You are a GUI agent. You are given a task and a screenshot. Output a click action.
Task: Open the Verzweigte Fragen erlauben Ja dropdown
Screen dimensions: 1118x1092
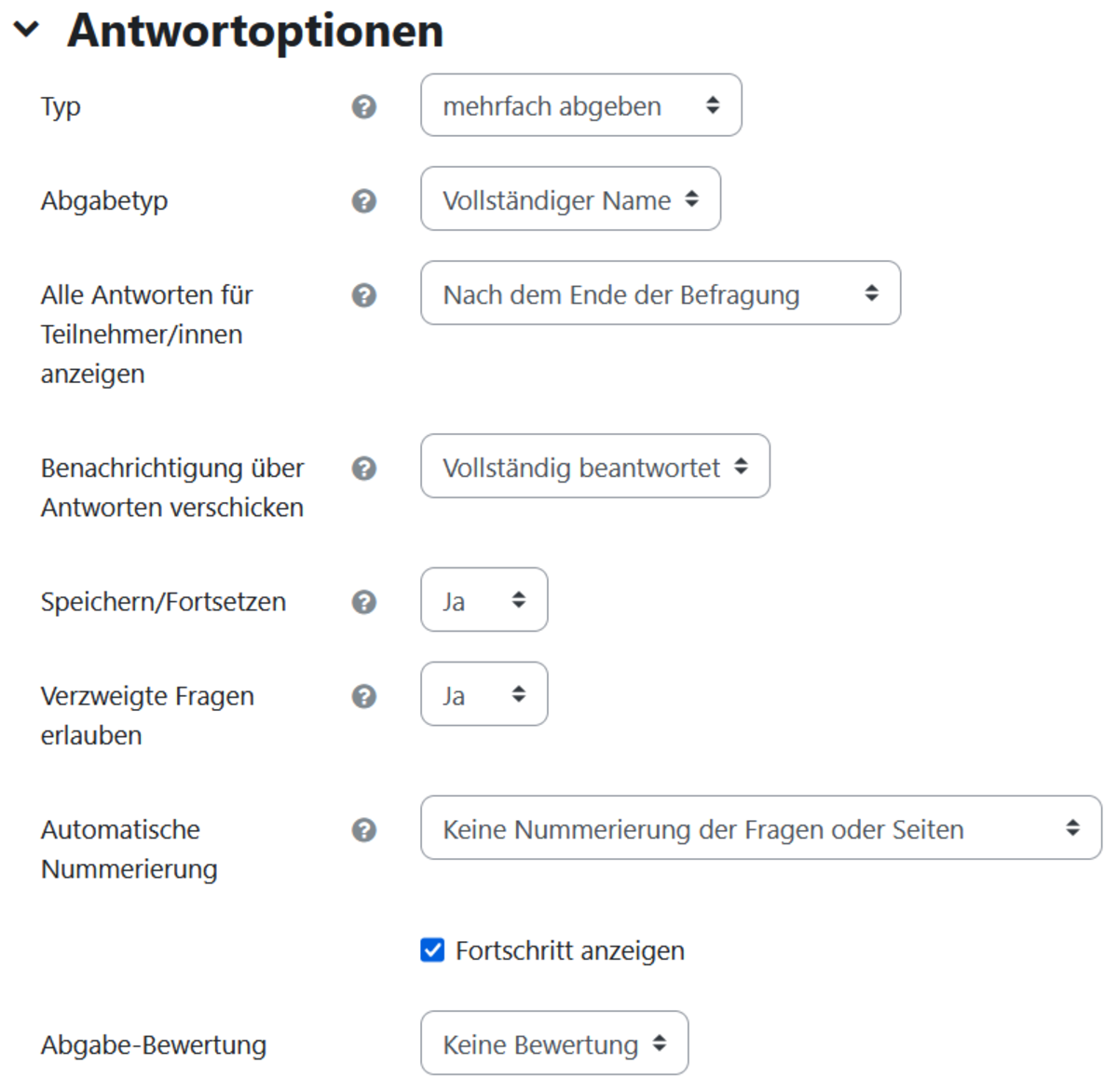[x=484, y=693]
